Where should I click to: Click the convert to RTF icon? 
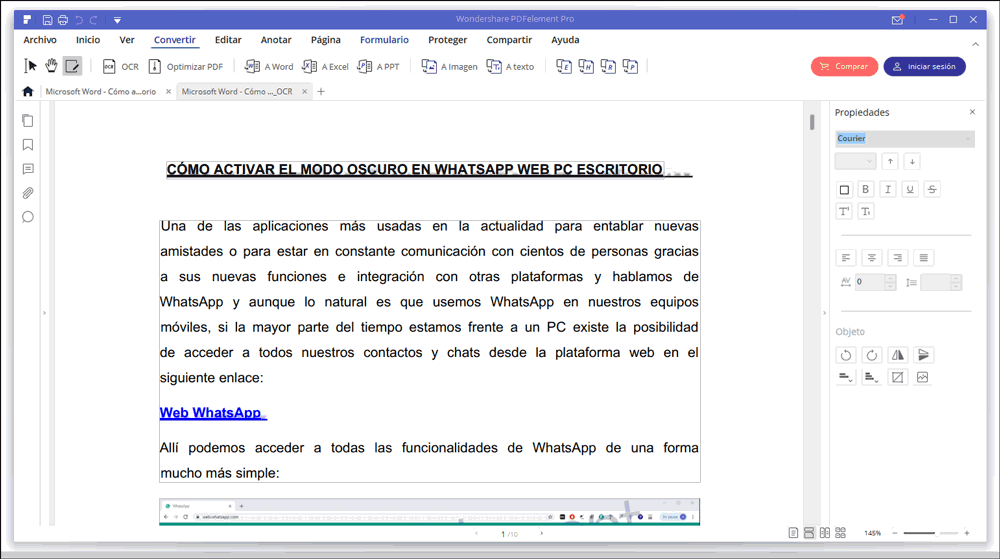click(x=608, y=66)
